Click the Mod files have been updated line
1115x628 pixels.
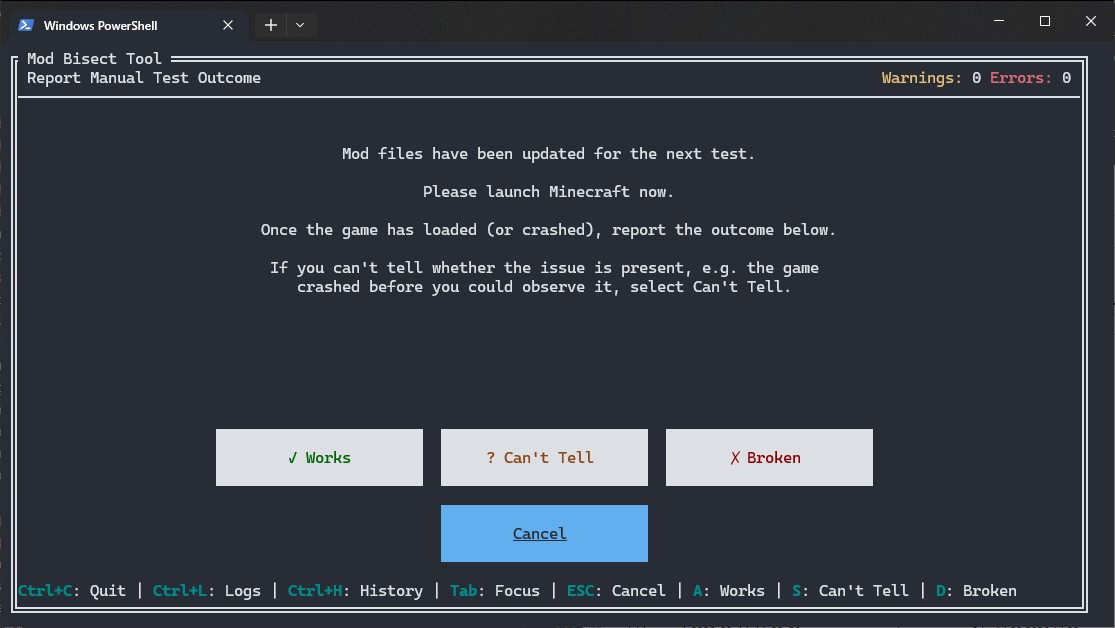click(x=548, y=154)
